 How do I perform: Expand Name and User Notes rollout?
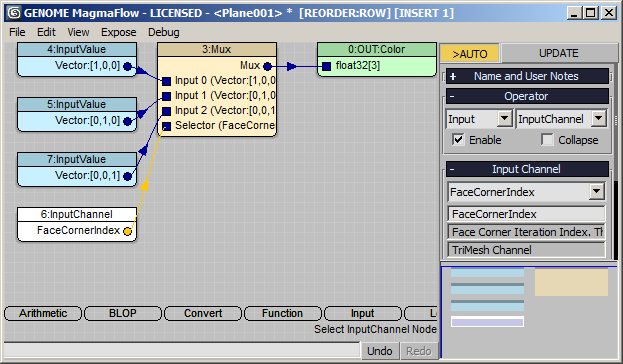click(527, 76)
